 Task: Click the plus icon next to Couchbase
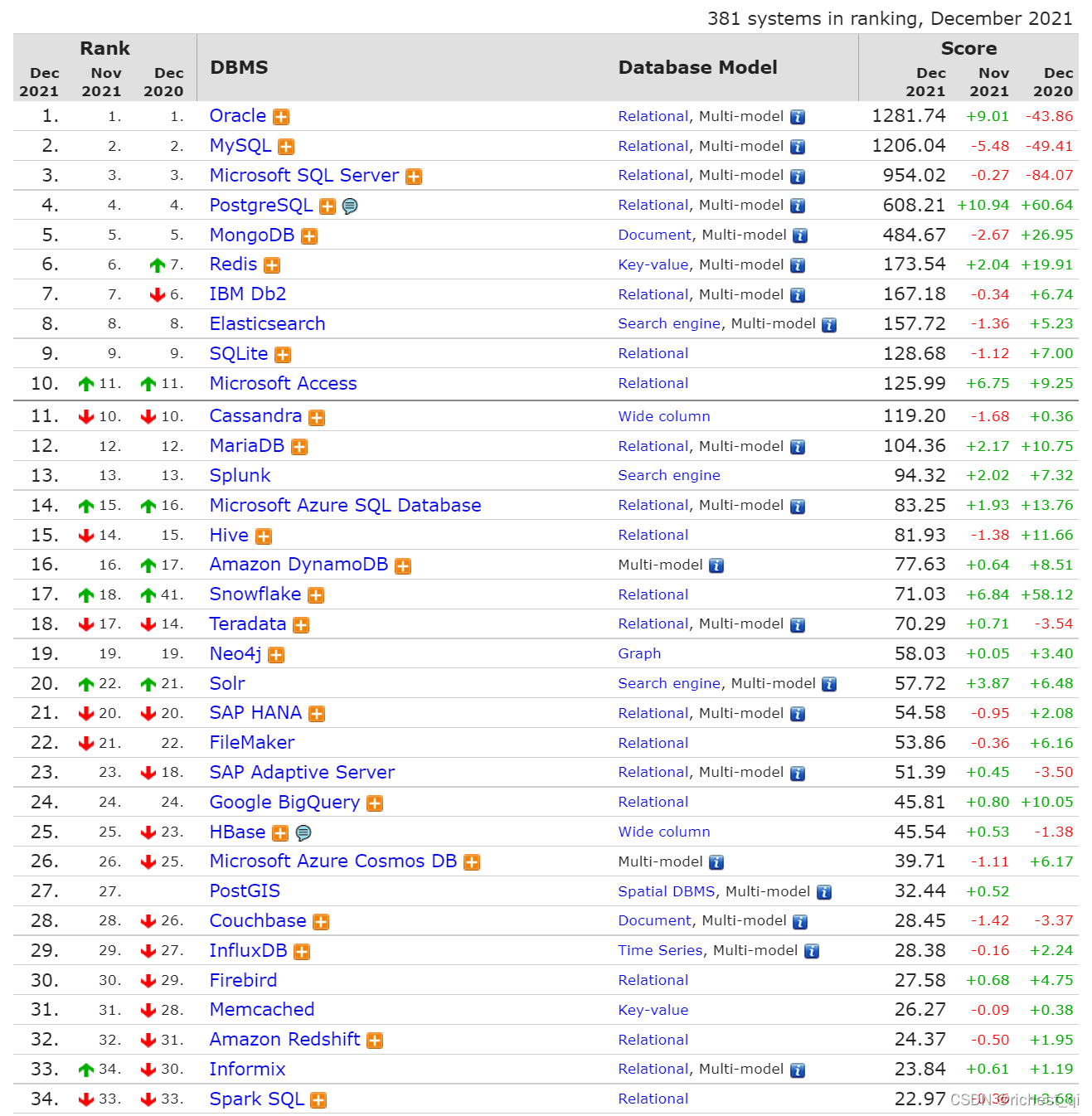pos(321,922)
